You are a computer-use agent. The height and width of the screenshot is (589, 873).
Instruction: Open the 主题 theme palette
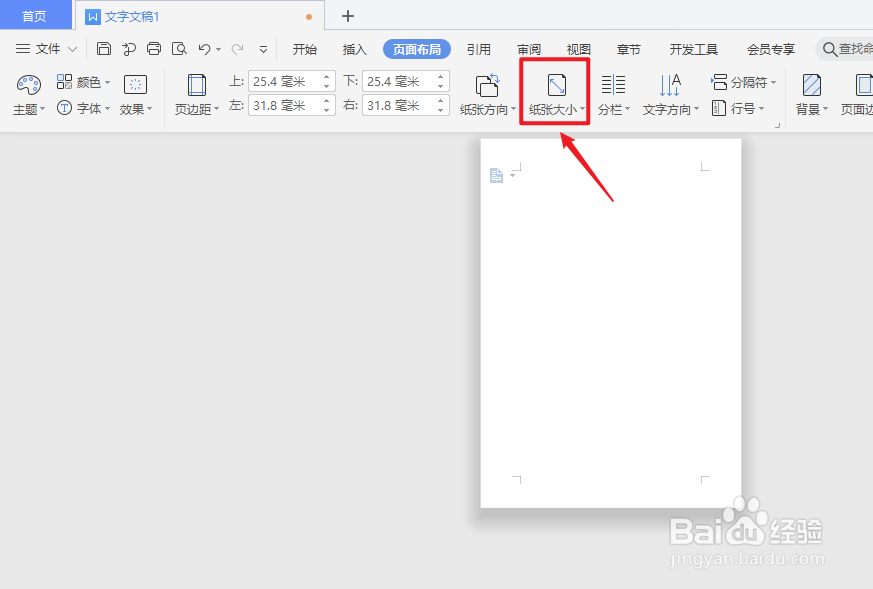click(x=28, y=95)
